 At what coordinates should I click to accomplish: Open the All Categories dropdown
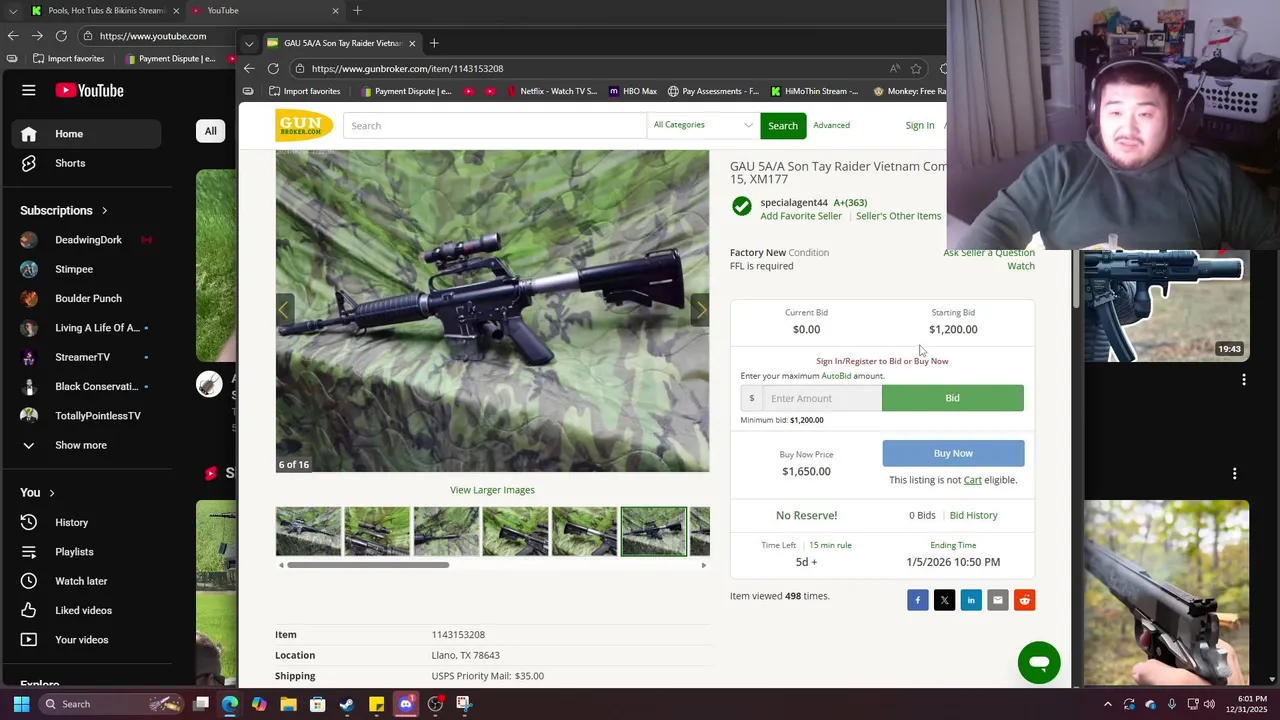[x=703, y=125]
